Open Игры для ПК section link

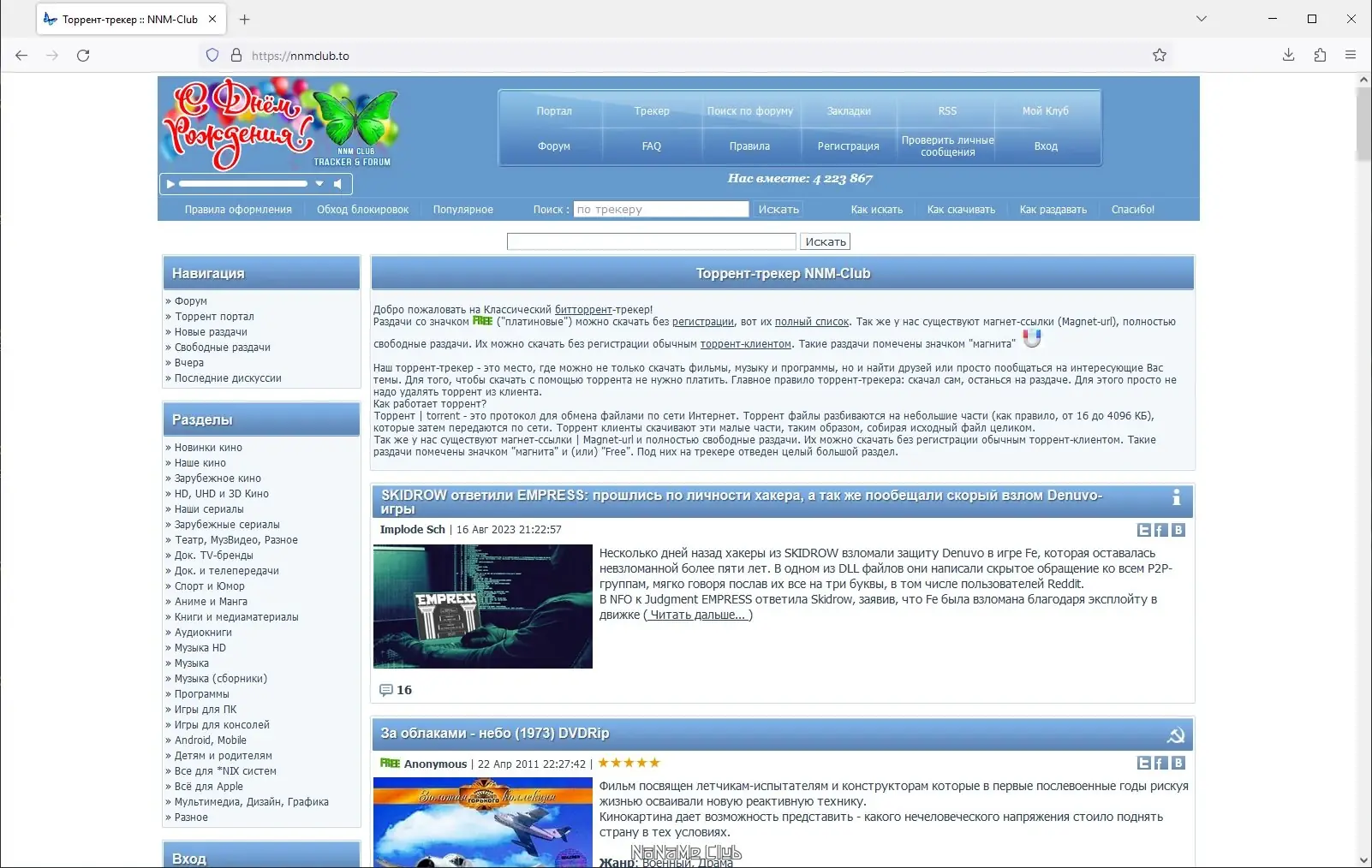206,710
